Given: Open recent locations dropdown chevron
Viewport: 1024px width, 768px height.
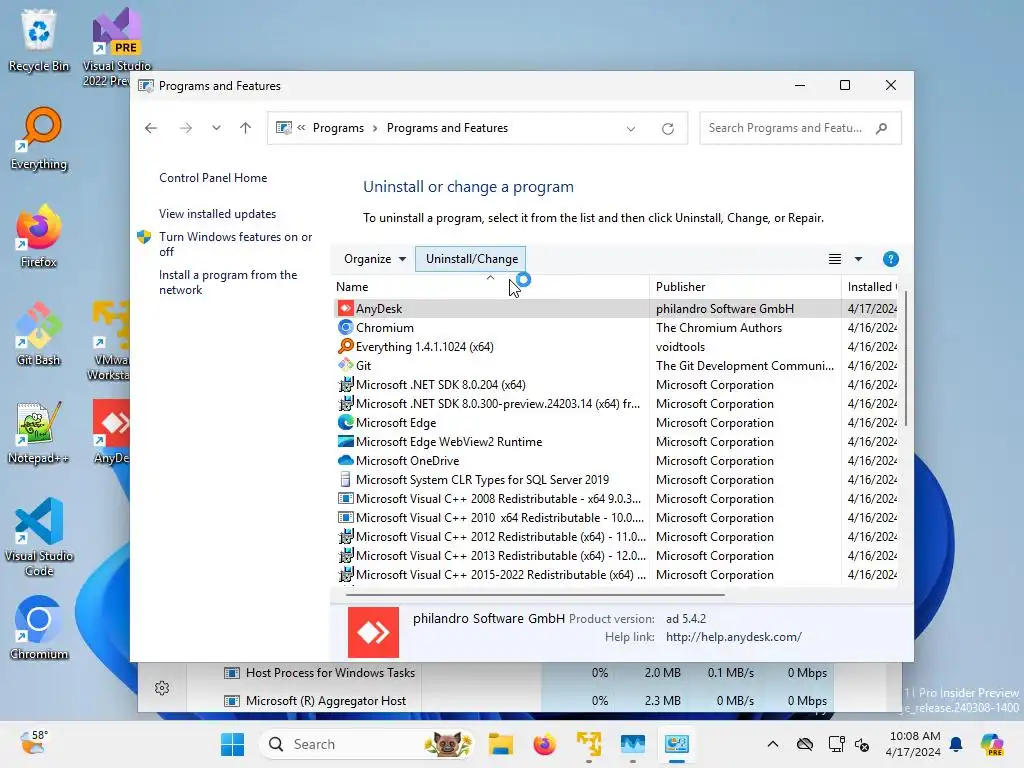Looking at the screenshot, I should pos(216,128).
